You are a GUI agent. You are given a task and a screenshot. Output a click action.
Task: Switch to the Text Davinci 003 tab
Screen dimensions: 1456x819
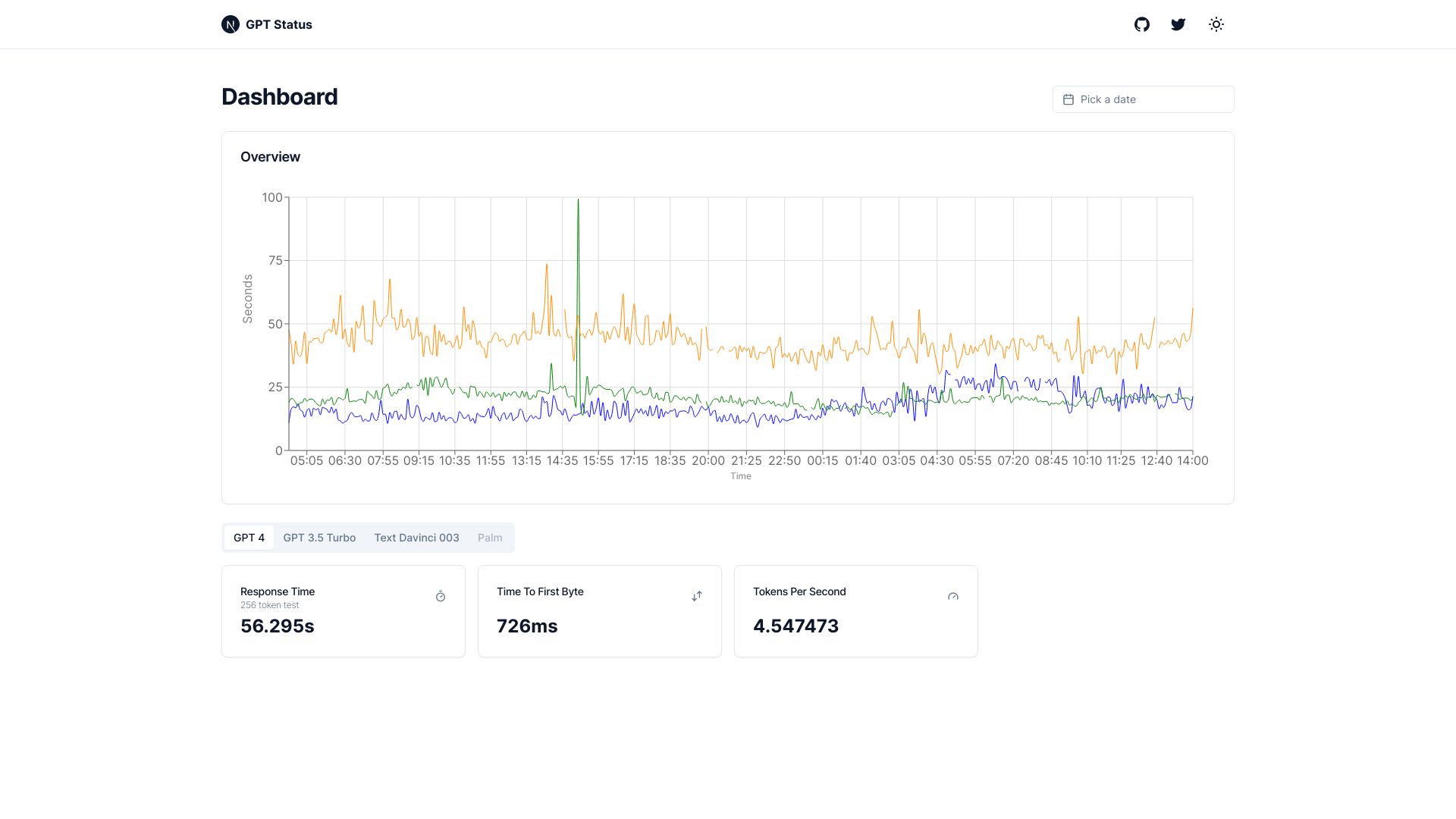[416, 537]
